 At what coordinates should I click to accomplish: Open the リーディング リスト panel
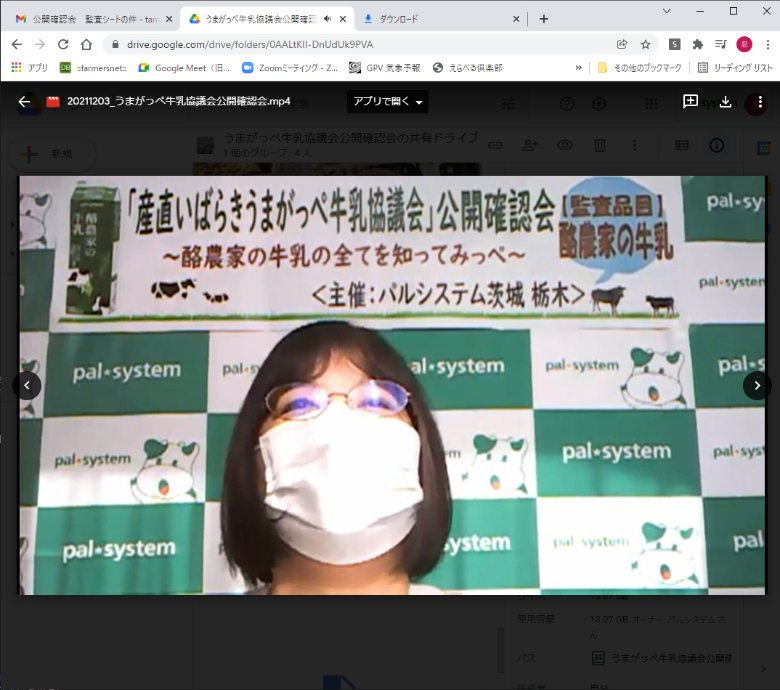pos(735,68)
